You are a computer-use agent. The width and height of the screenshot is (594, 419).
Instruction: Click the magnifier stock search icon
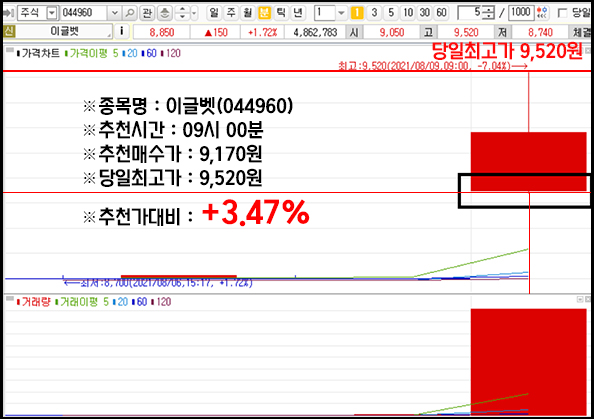click(x=130, y=13)
